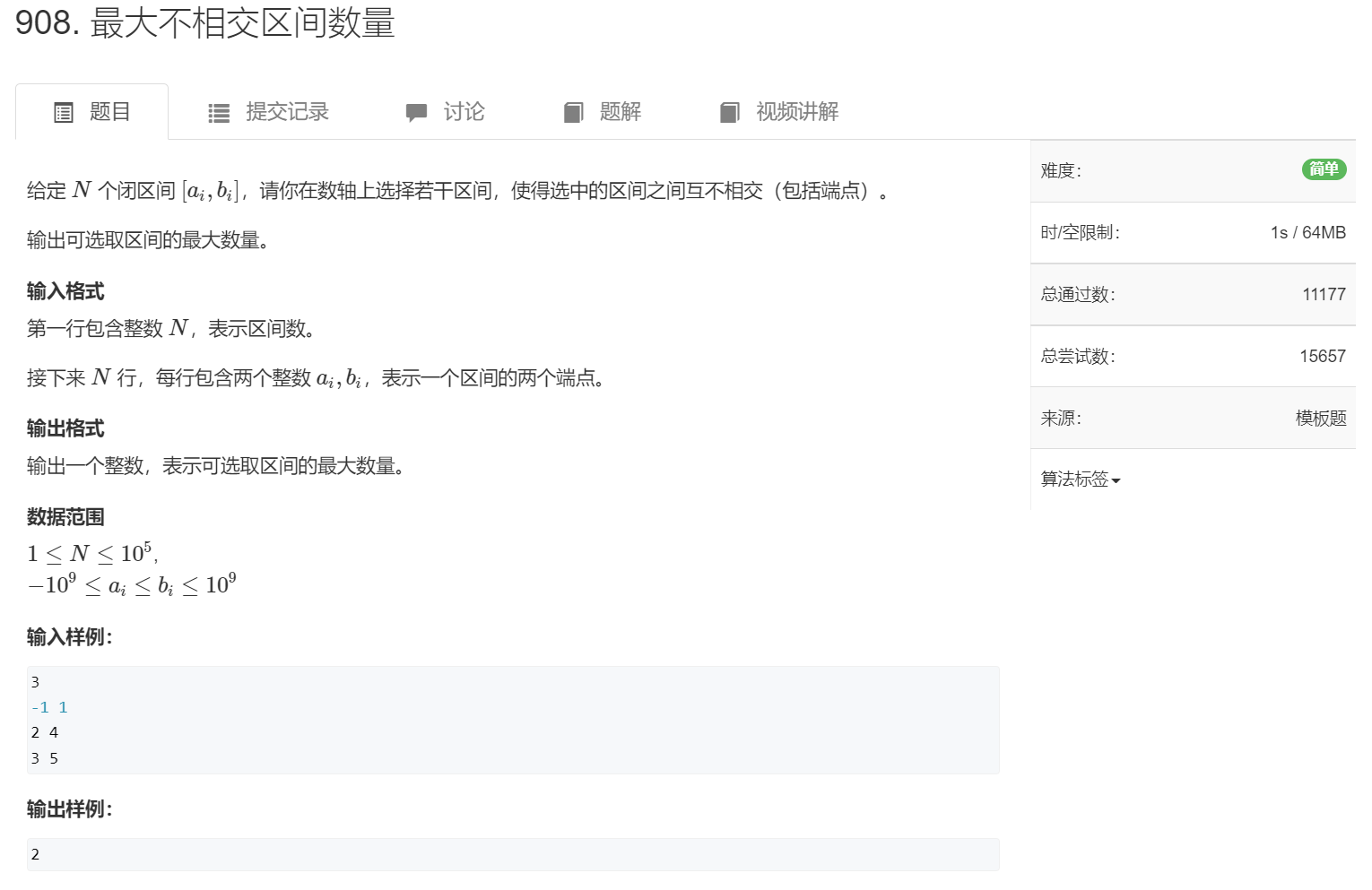
Task: Click the 总尝试数: label
Action: pos(1078,356)
